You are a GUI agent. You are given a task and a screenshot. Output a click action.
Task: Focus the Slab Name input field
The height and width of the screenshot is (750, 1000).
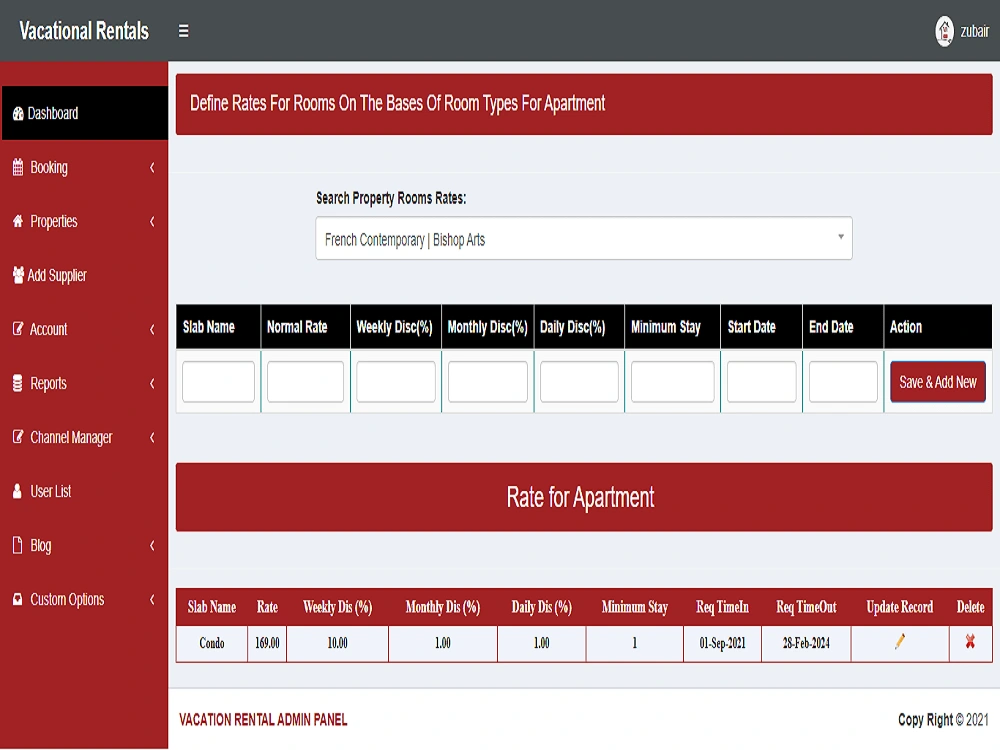pos(218,381)
